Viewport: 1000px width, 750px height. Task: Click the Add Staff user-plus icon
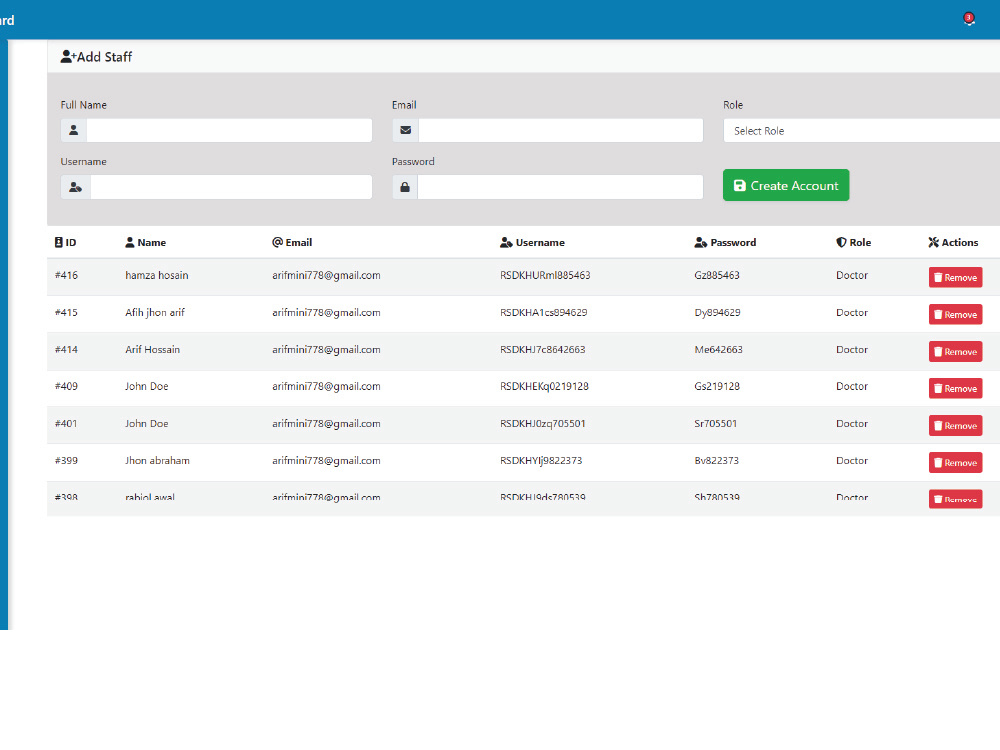68,57
